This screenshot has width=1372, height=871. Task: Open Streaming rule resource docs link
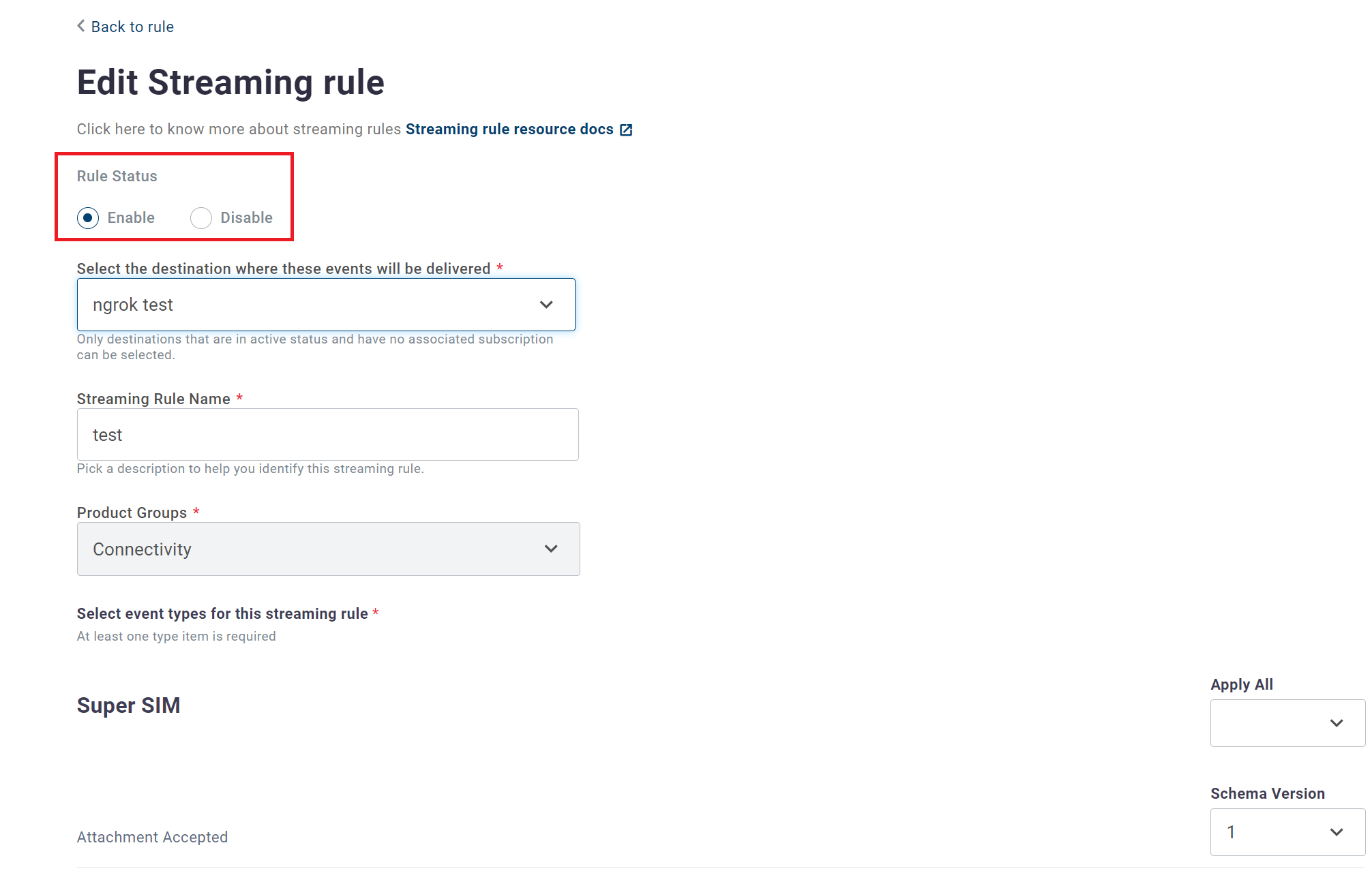(x=509, y=129)
